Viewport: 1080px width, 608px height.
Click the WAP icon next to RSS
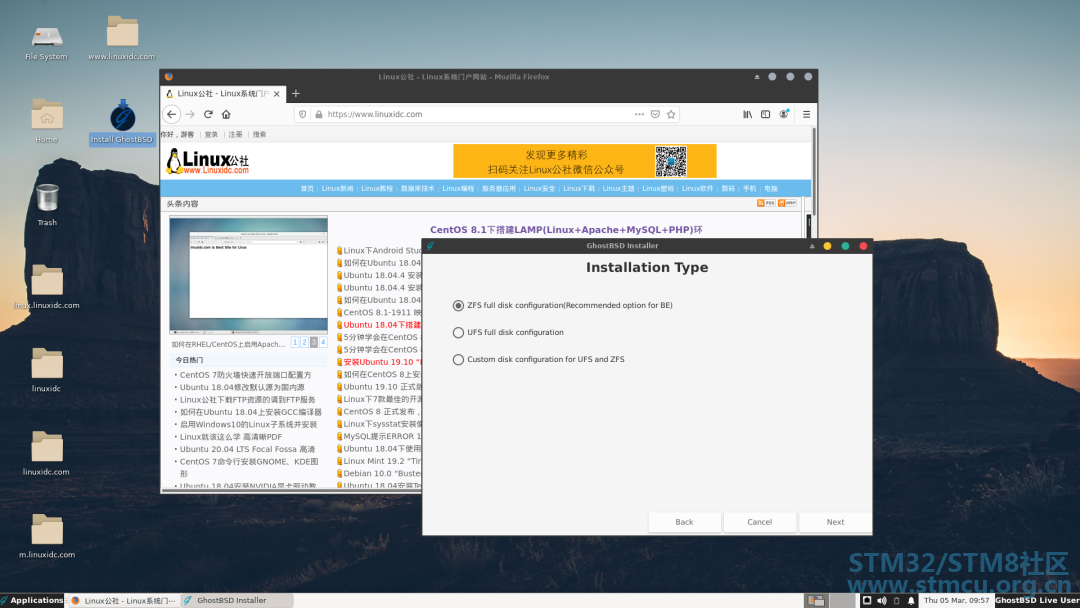click(787, 203)
